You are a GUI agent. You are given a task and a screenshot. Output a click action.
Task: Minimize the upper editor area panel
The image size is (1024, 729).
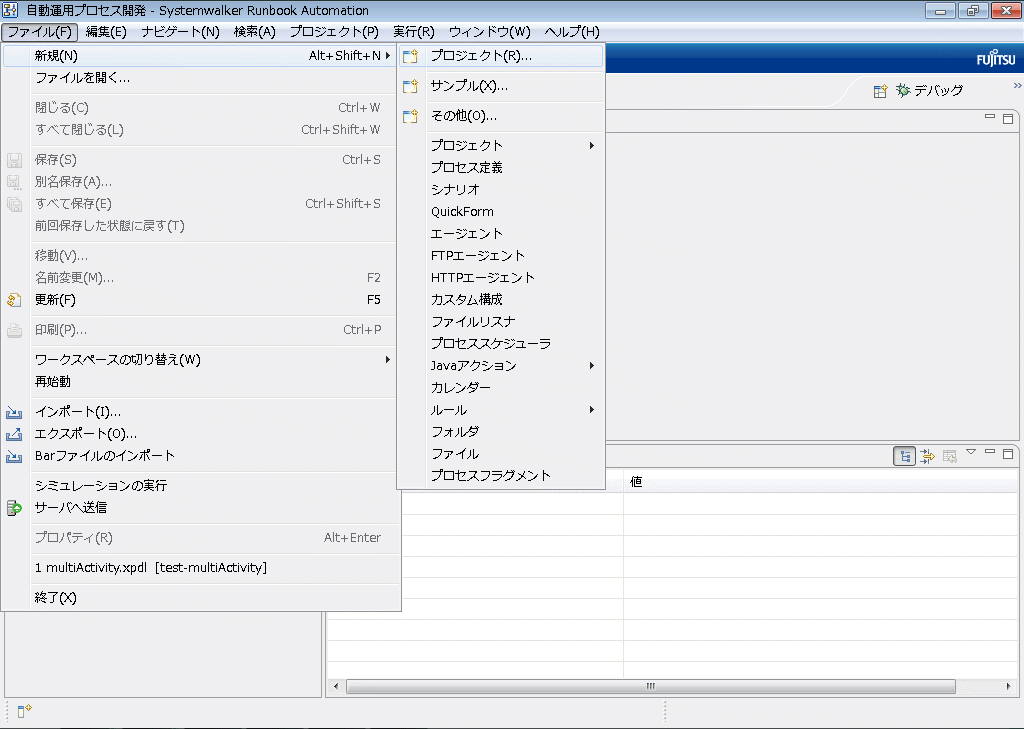coord(990,117)
